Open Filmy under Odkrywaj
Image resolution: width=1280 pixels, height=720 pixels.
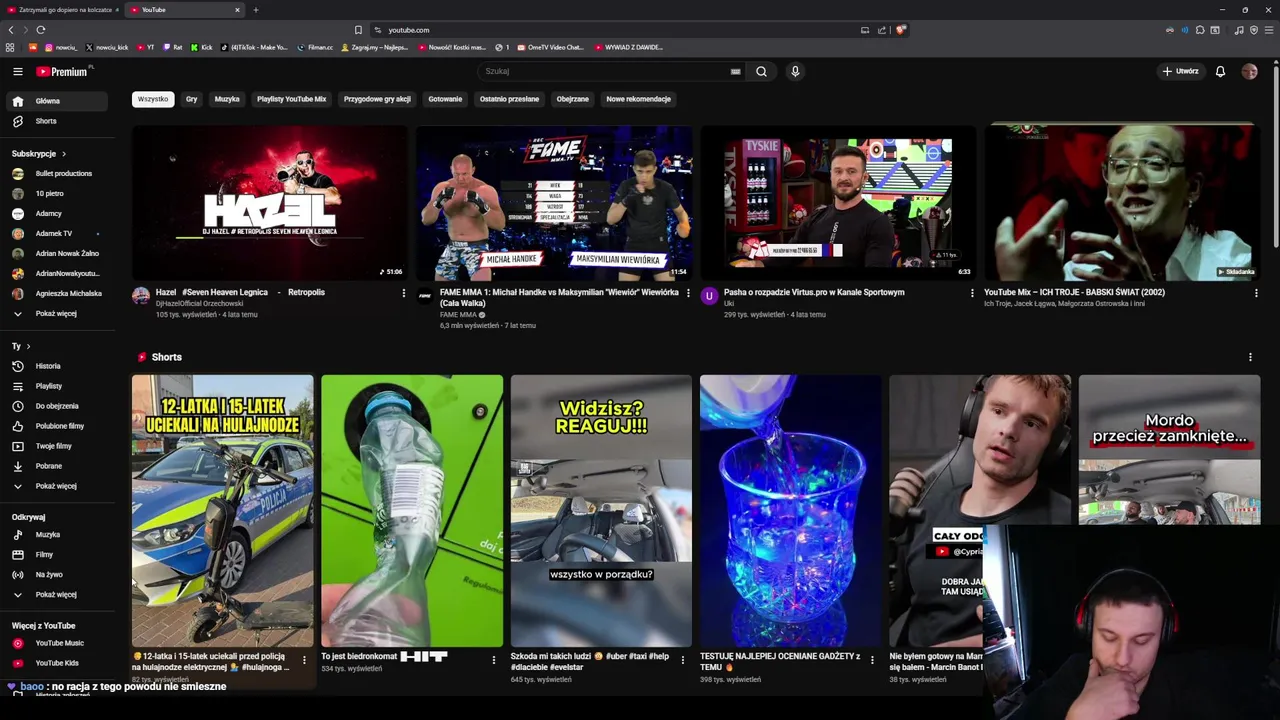[57, 555]
